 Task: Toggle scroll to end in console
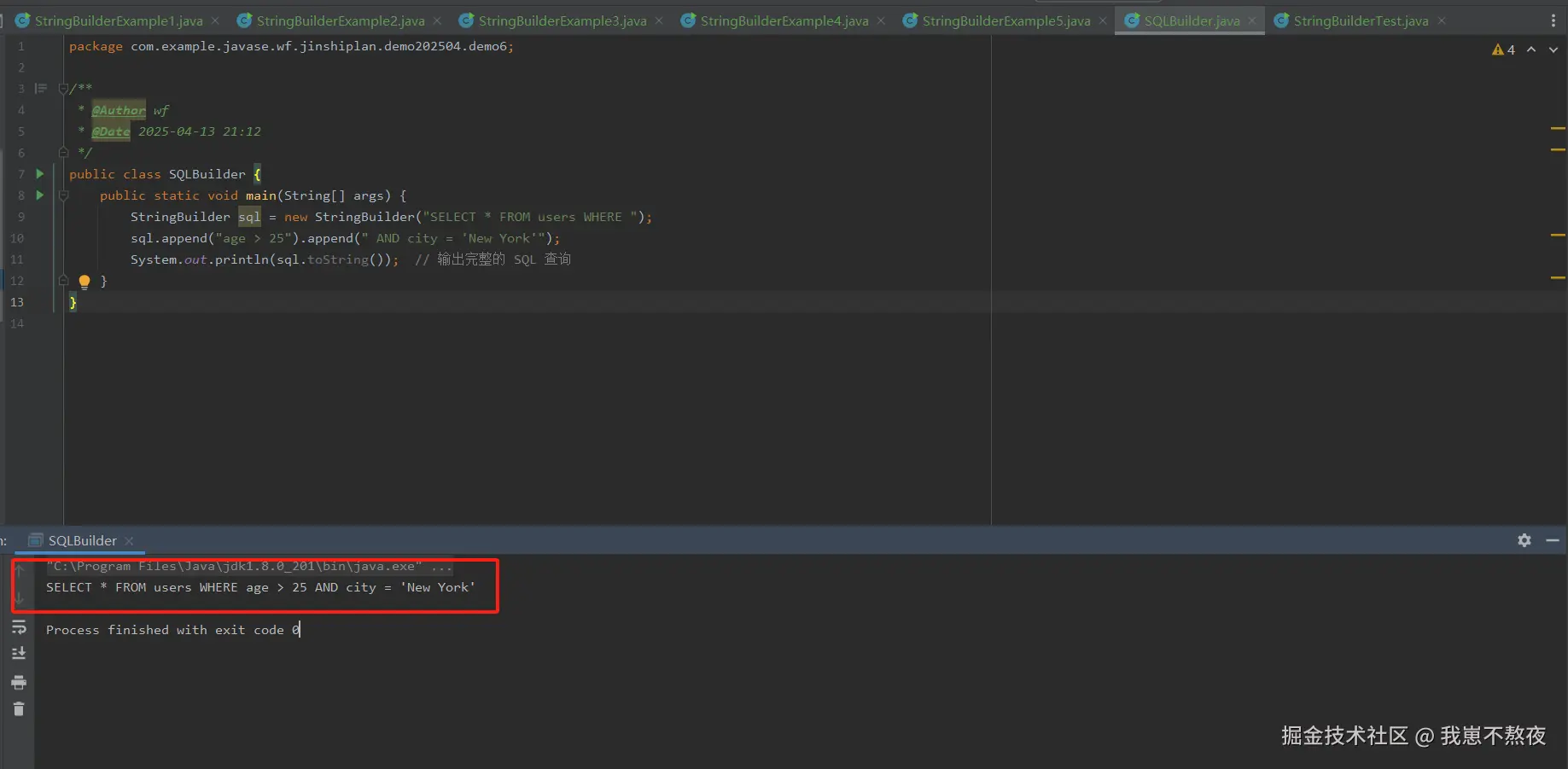[x=19, y=654]
